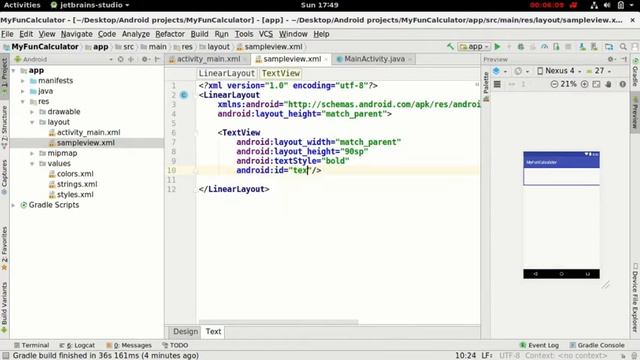Zoom out the preview with minus icon
Screen dimensions: 640x360
[554, 84]
